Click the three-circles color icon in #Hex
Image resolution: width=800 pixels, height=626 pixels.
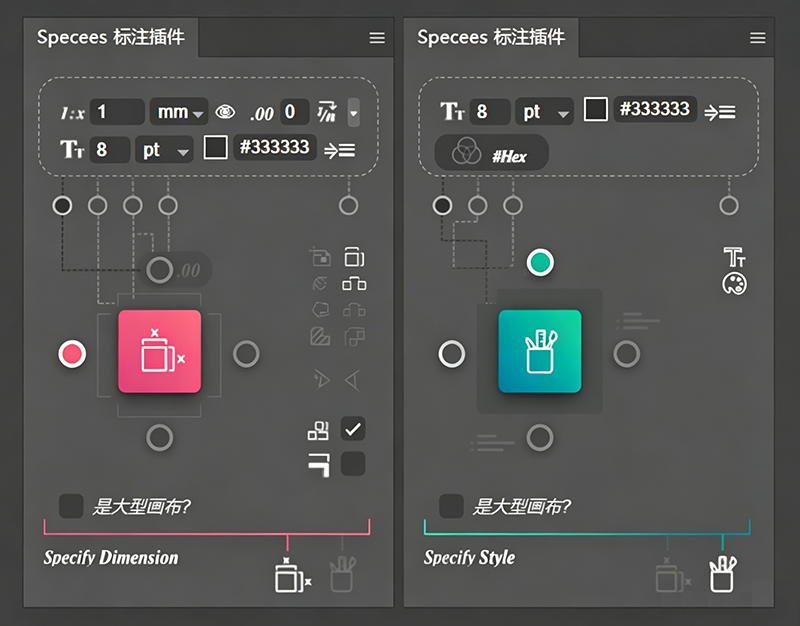466,152
